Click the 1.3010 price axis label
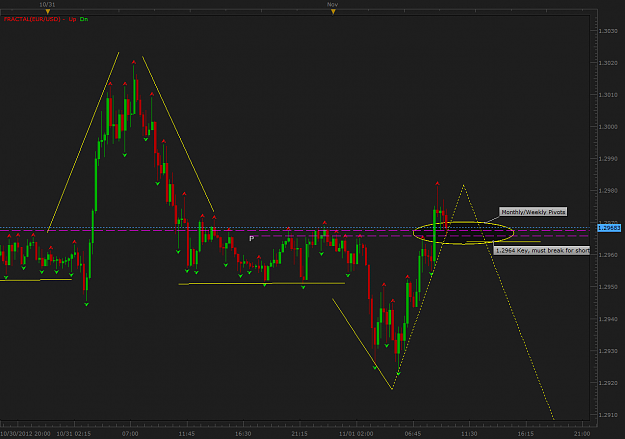The image size is (625, 439). pyautogui.click(x=608, y=95)
